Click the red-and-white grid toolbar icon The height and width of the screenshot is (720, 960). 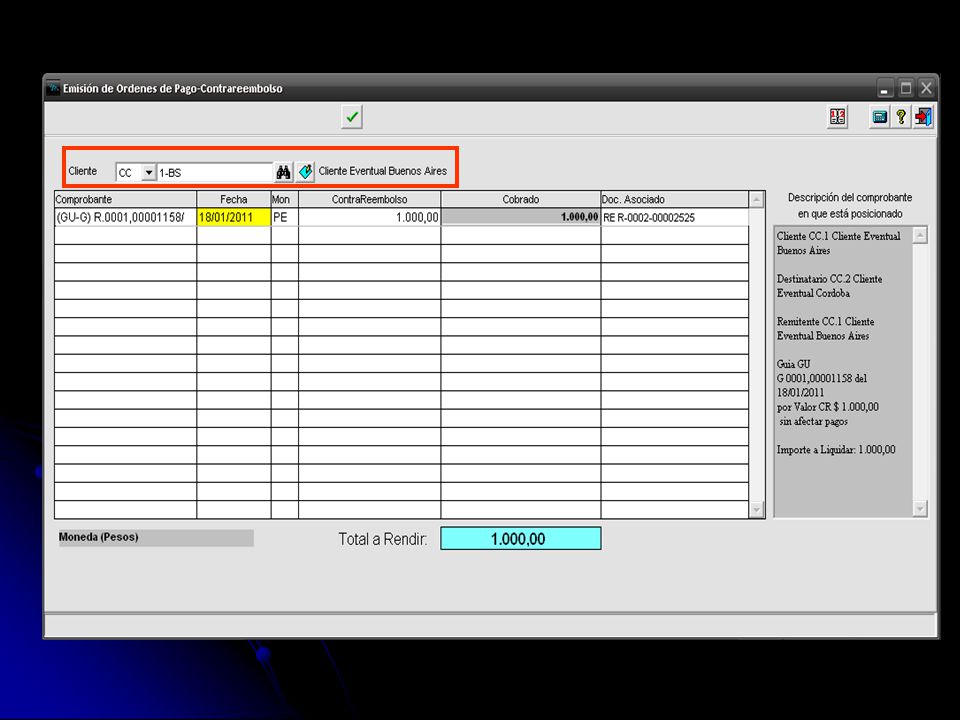click(x=837, y=116)
